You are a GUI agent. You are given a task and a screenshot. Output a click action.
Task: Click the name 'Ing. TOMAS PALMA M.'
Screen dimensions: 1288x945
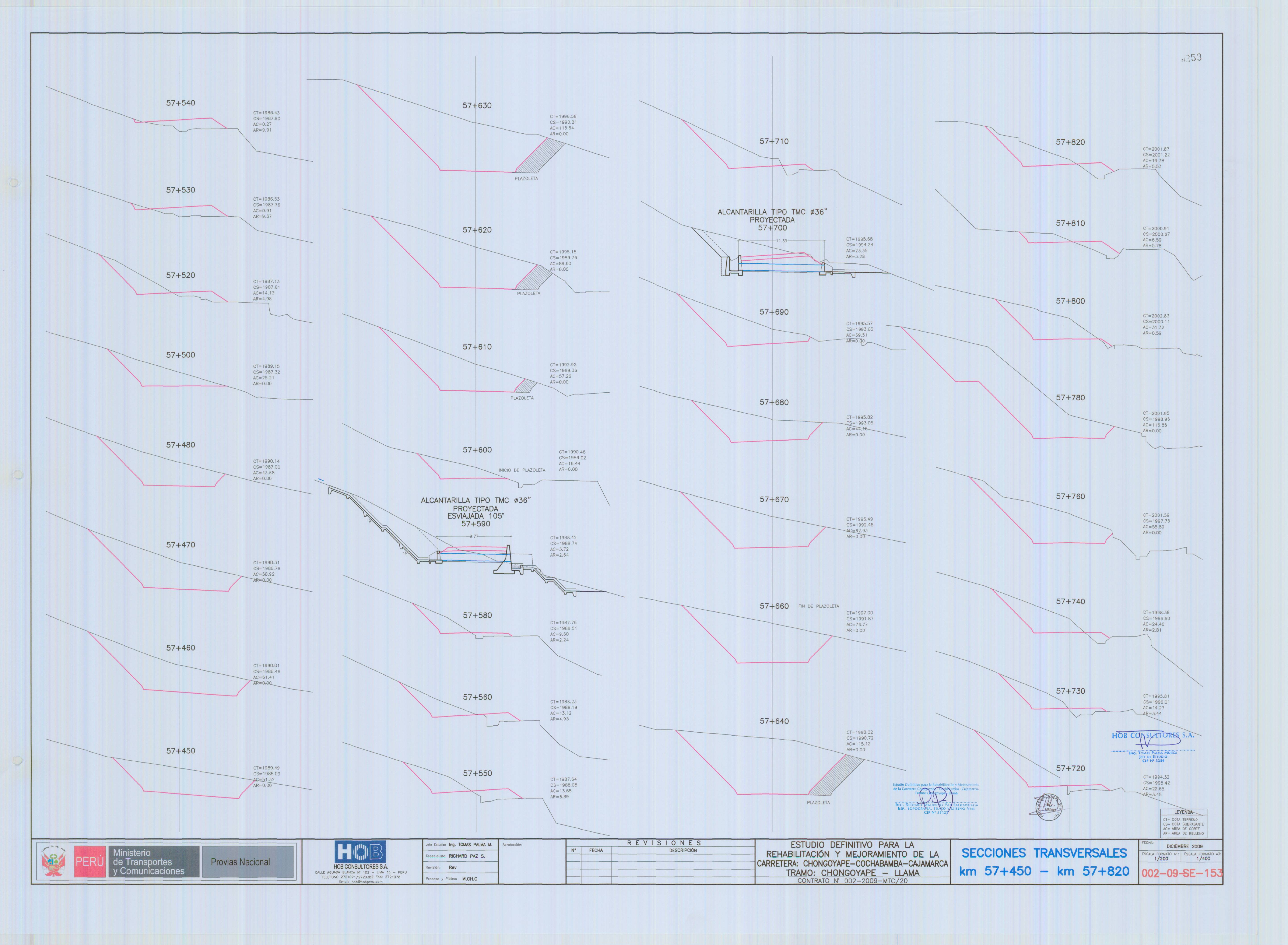[470, 844]
